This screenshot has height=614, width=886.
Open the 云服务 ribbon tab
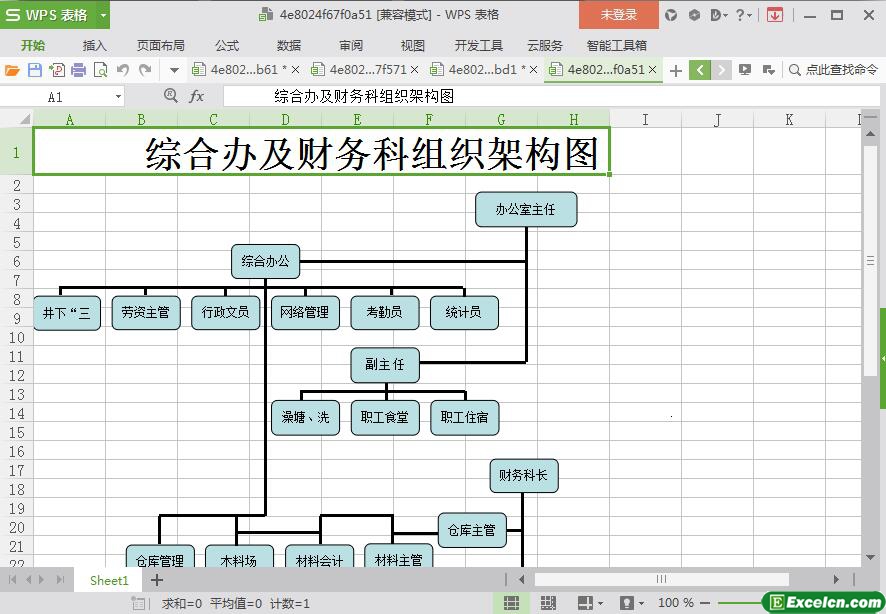coord(545,45)
